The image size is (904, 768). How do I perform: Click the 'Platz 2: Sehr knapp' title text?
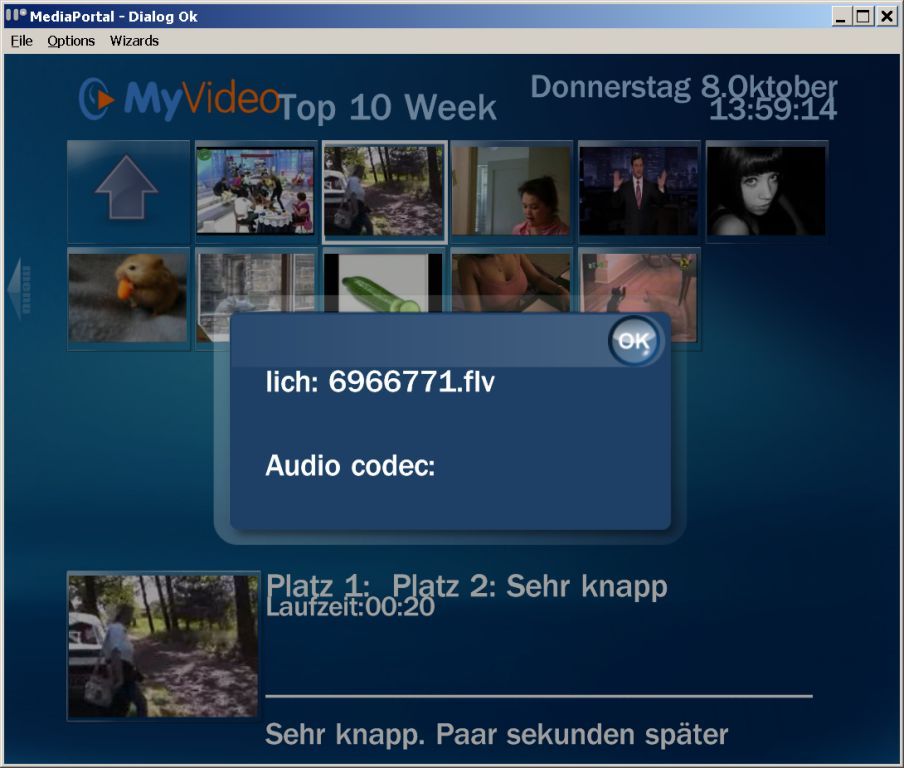(529, 586)
